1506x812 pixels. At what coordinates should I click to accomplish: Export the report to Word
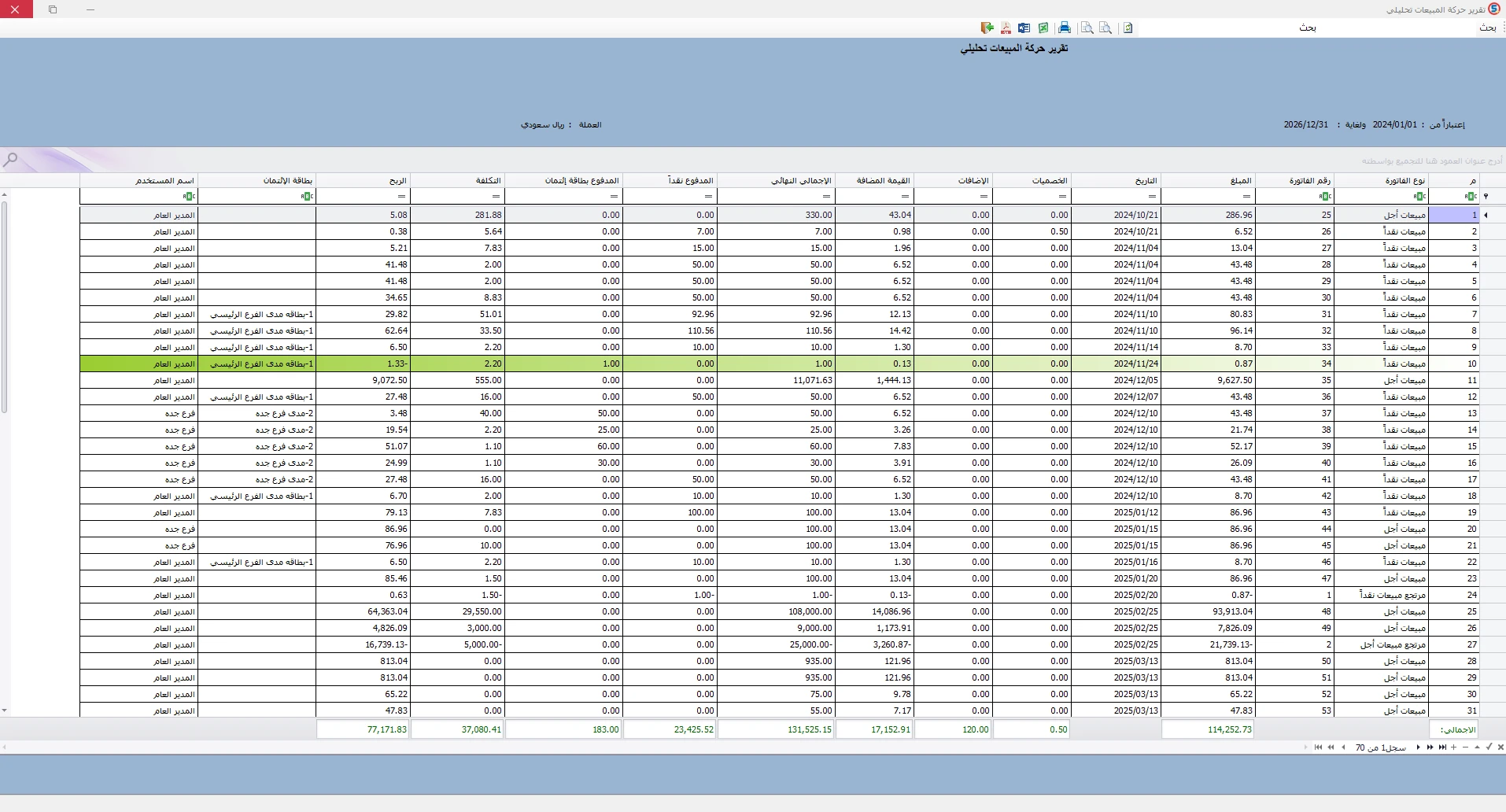tap(1024, 28)
